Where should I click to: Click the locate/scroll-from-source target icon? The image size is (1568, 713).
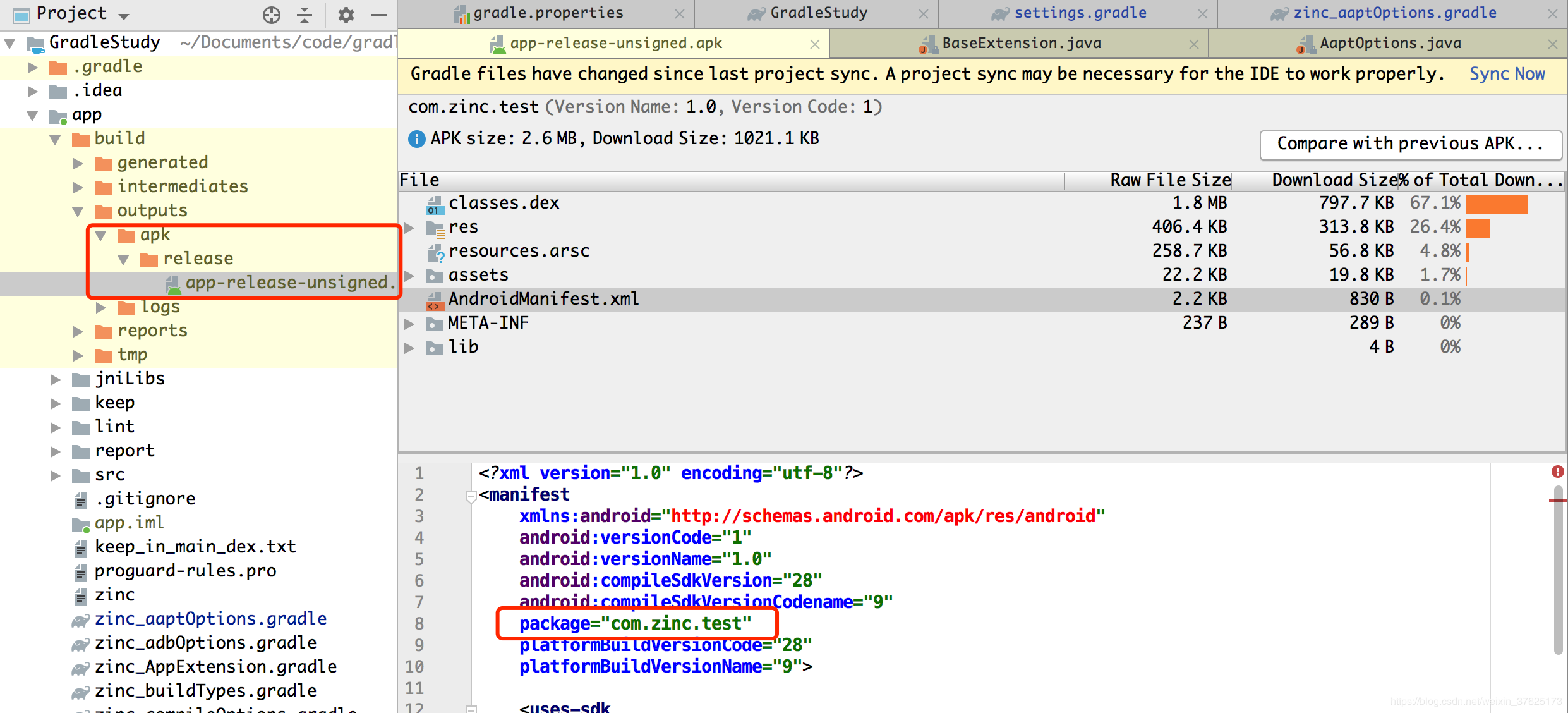point(271,15)
